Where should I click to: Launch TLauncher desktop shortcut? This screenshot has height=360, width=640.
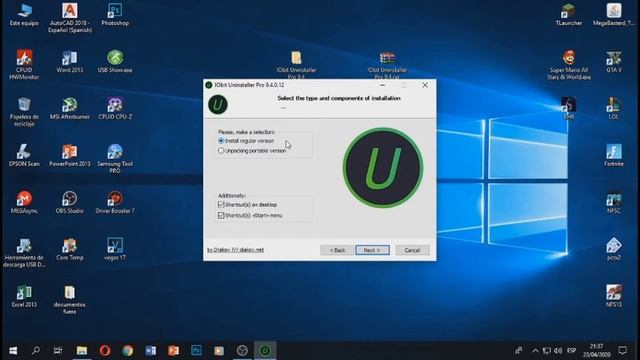(x=569, y=15)
